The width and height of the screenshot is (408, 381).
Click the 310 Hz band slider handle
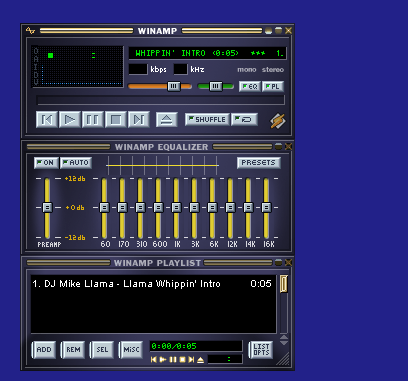coord(140,208)
